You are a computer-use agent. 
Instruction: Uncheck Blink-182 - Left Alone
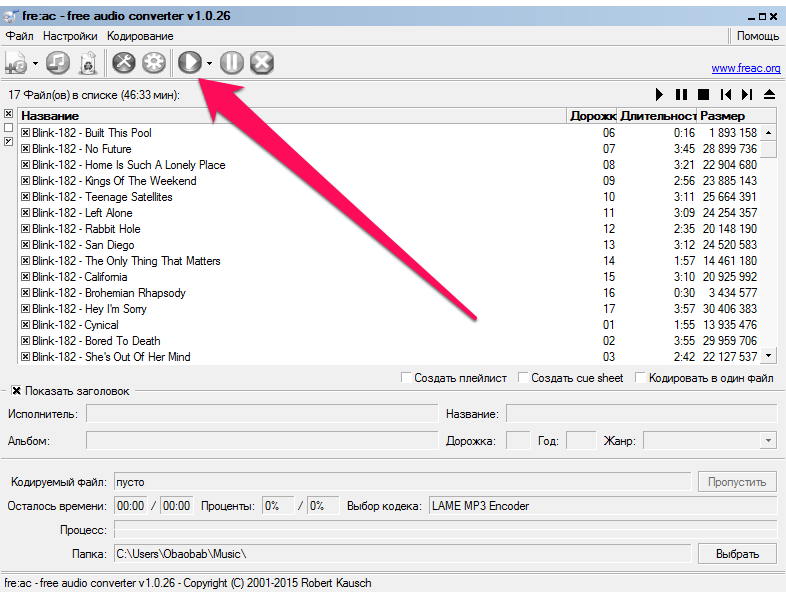[25, 213]
